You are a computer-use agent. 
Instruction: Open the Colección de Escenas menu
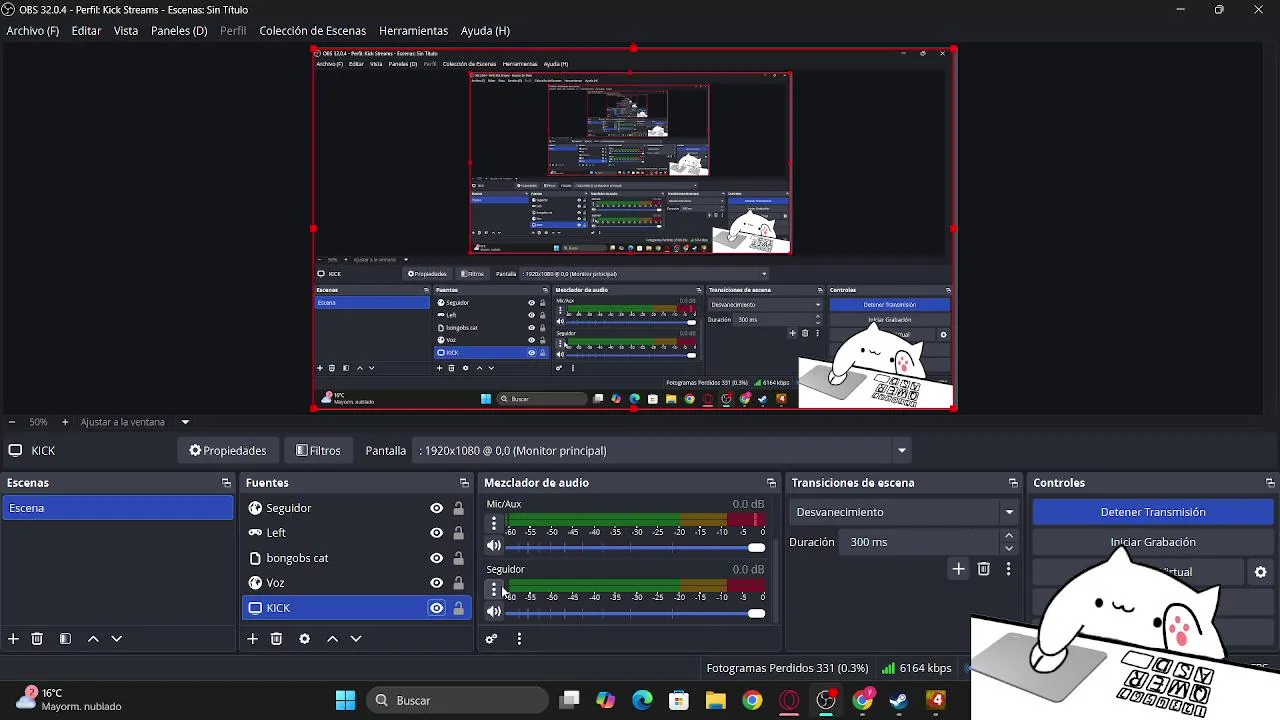[313, 31]
